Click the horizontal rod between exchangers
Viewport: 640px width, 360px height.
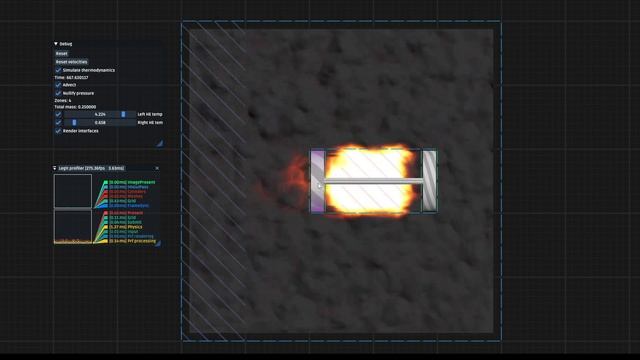[x=373, y=181]
